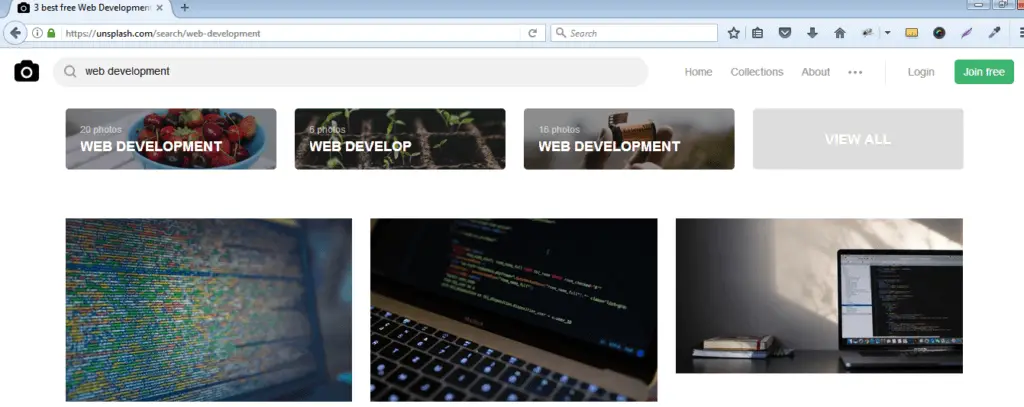
Task: Expand the three-dots more menu on Unsplash
Action: (x=855, y=72)
